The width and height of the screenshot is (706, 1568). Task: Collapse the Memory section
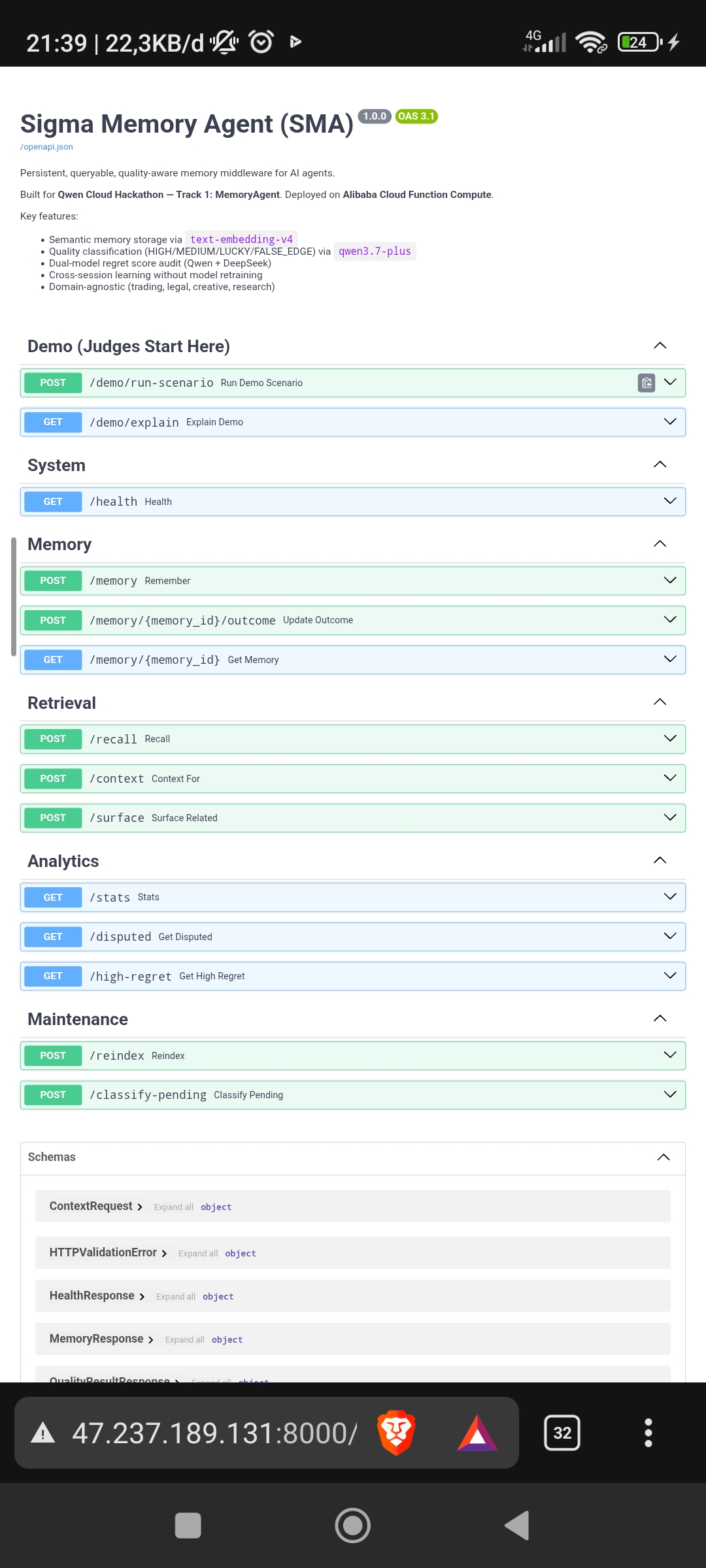click(x=660, y=544)
